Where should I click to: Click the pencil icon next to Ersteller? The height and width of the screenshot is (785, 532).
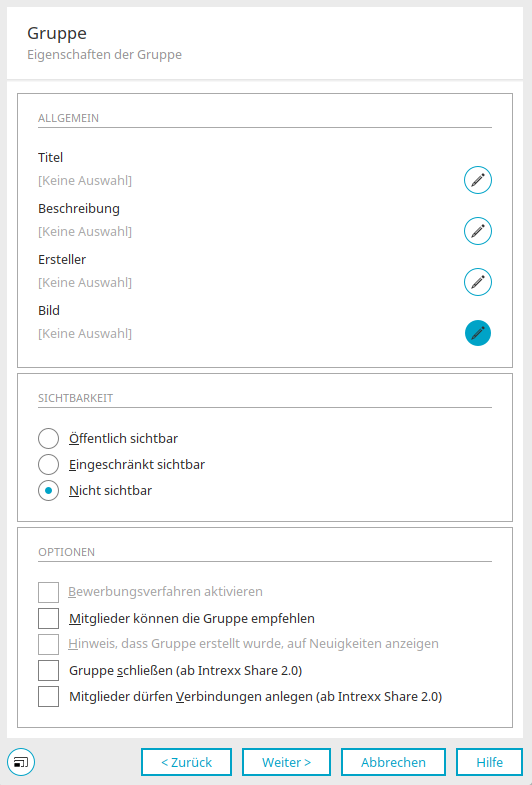(x=478, y=282)
